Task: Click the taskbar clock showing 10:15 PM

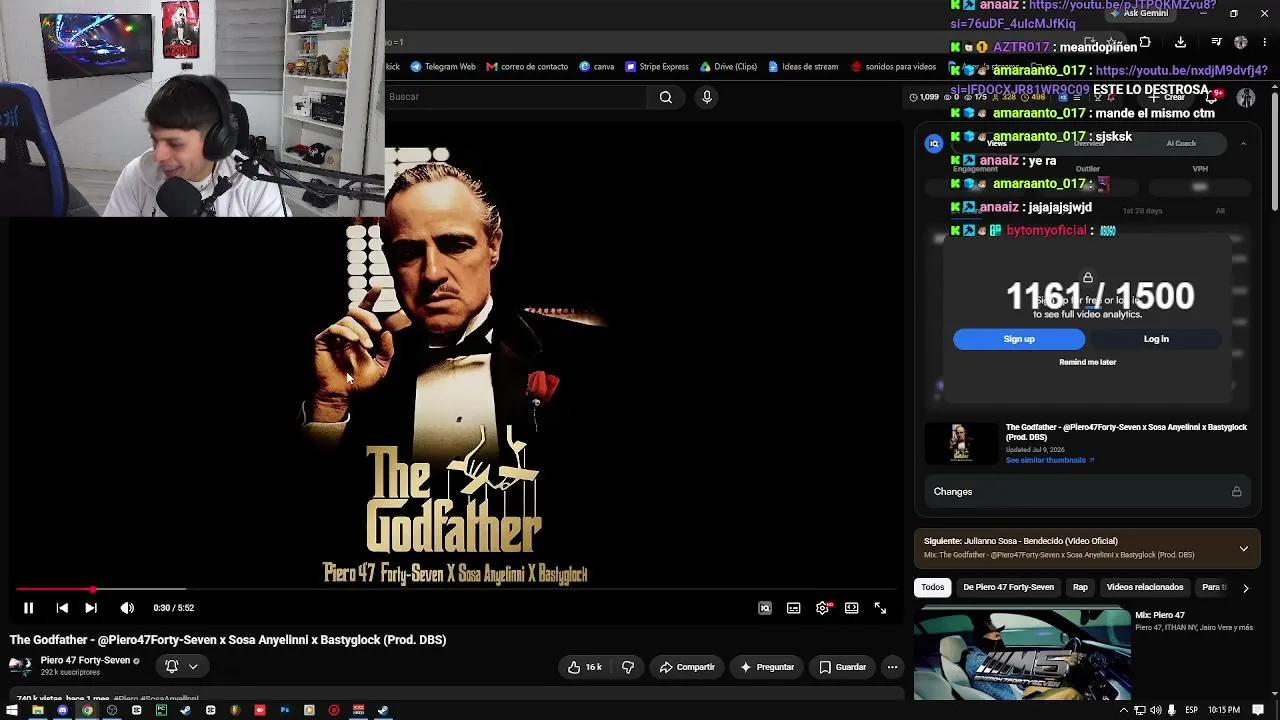Action: [x=1225, y=711]
